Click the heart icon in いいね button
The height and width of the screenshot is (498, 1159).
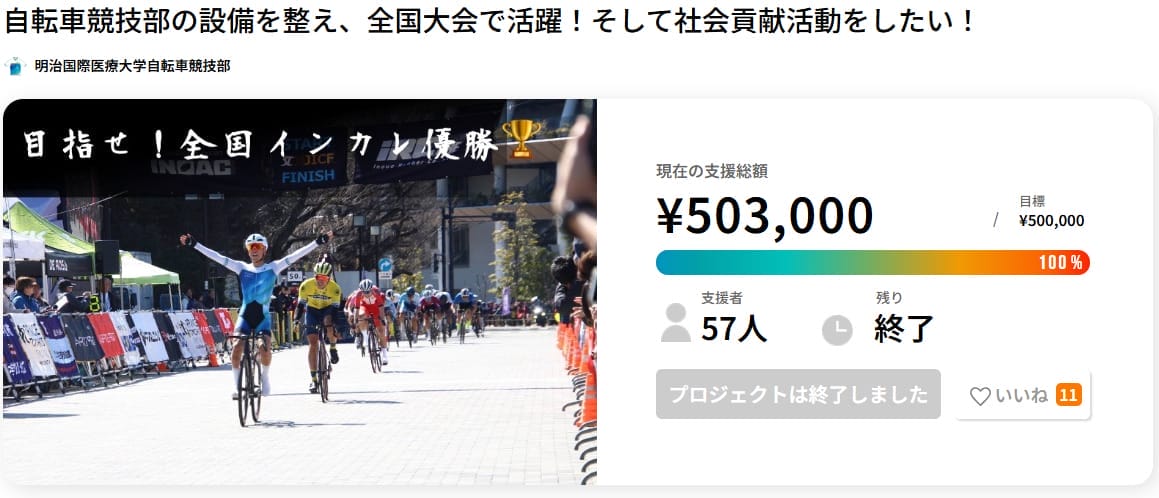pos(980,396)
